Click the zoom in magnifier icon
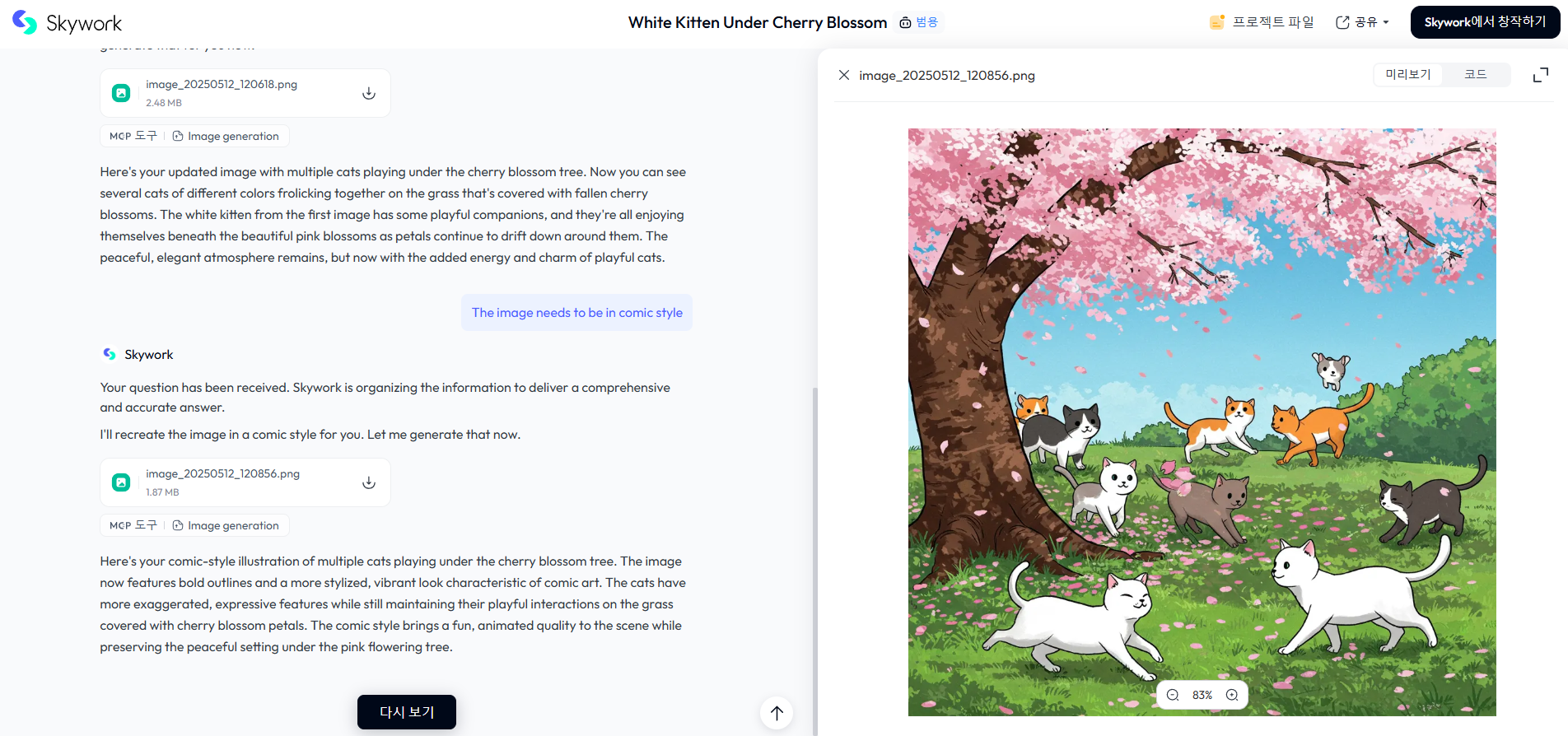This screenshot has height=736, width=1568. pyautogui.click(x=1232, y=695)
